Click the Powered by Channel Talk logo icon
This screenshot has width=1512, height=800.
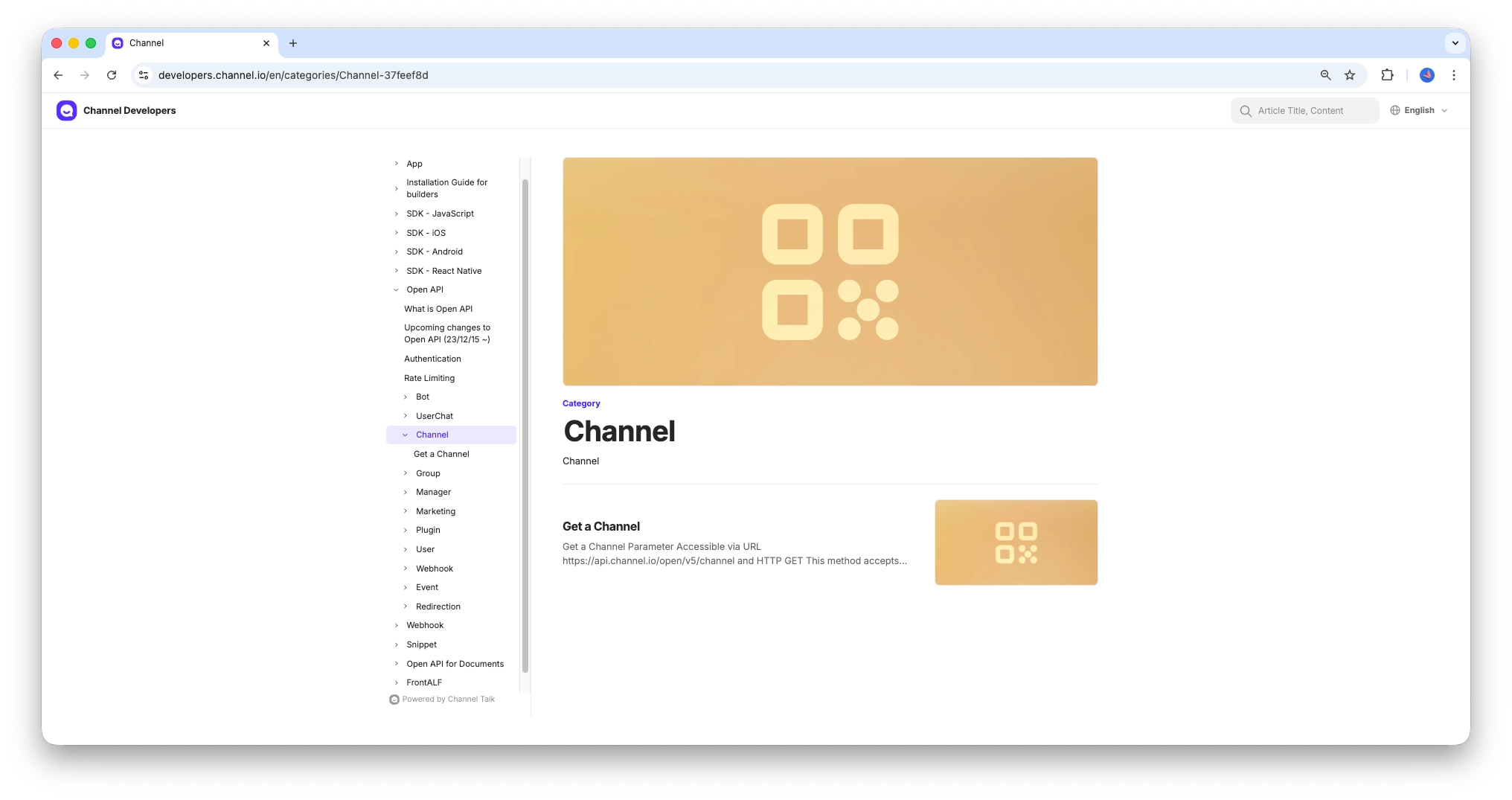(x=394, y=700)
